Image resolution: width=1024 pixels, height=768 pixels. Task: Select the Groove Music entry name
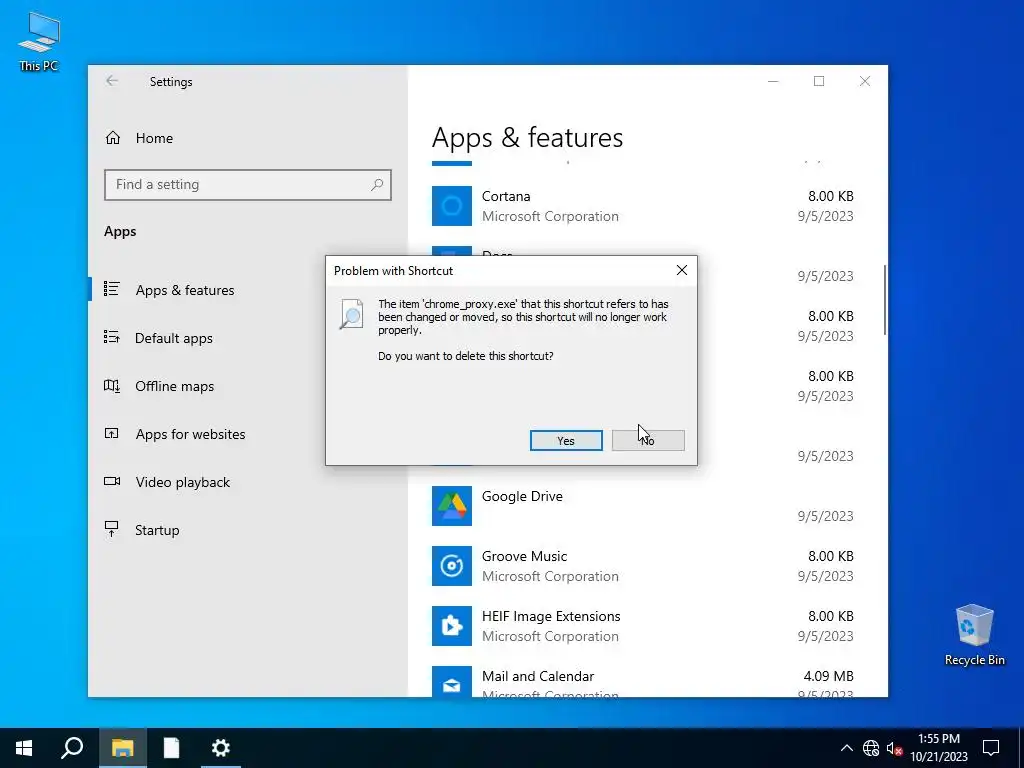(524, 556)
